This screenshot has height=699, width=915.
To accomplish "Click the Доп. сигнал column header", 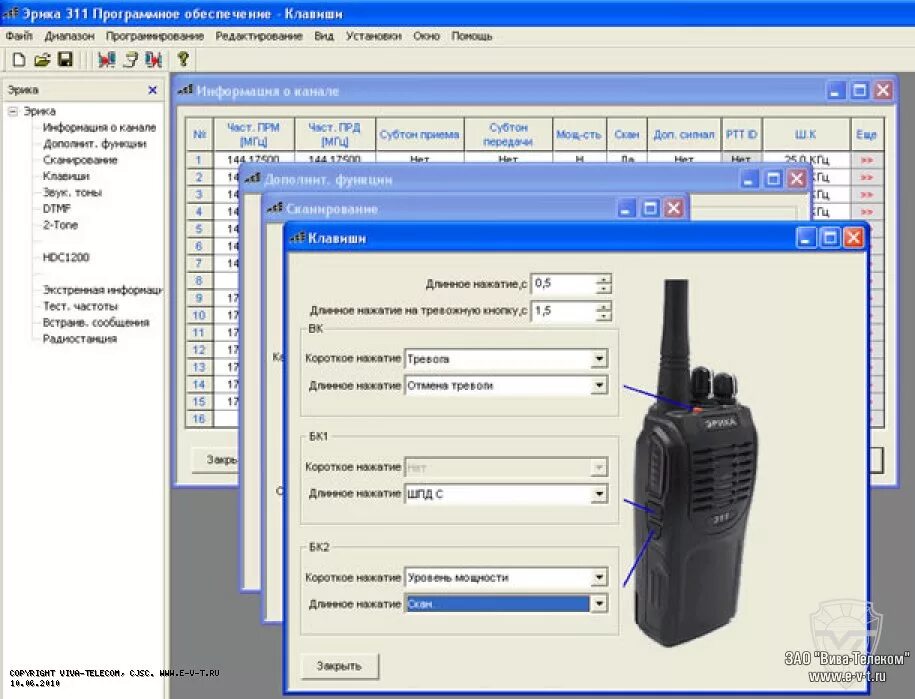I will tap(684, 134).
